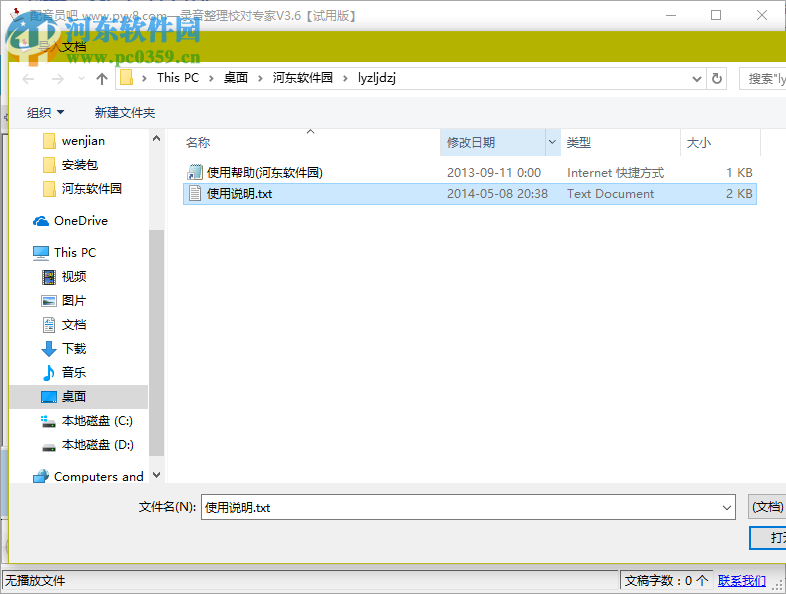
Task: Open the 安装包 folder in sidebar
Action: (80, 164)
